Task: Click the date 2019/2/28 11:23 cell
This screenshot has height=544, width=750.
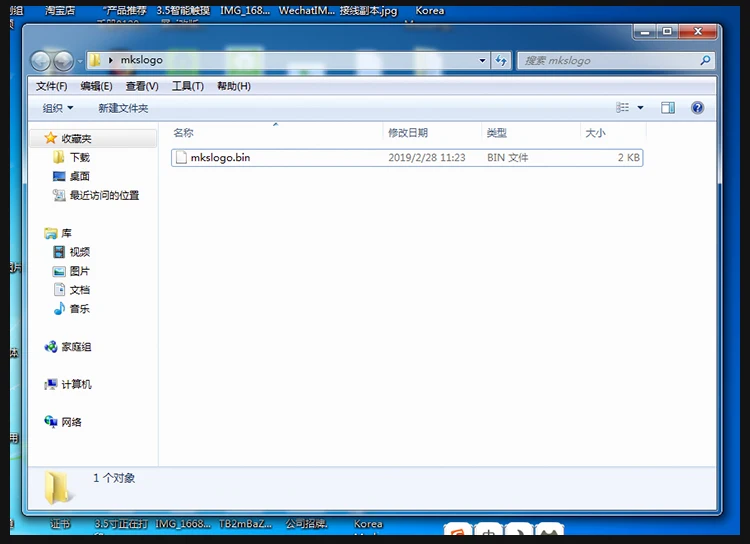Action: 426,157
